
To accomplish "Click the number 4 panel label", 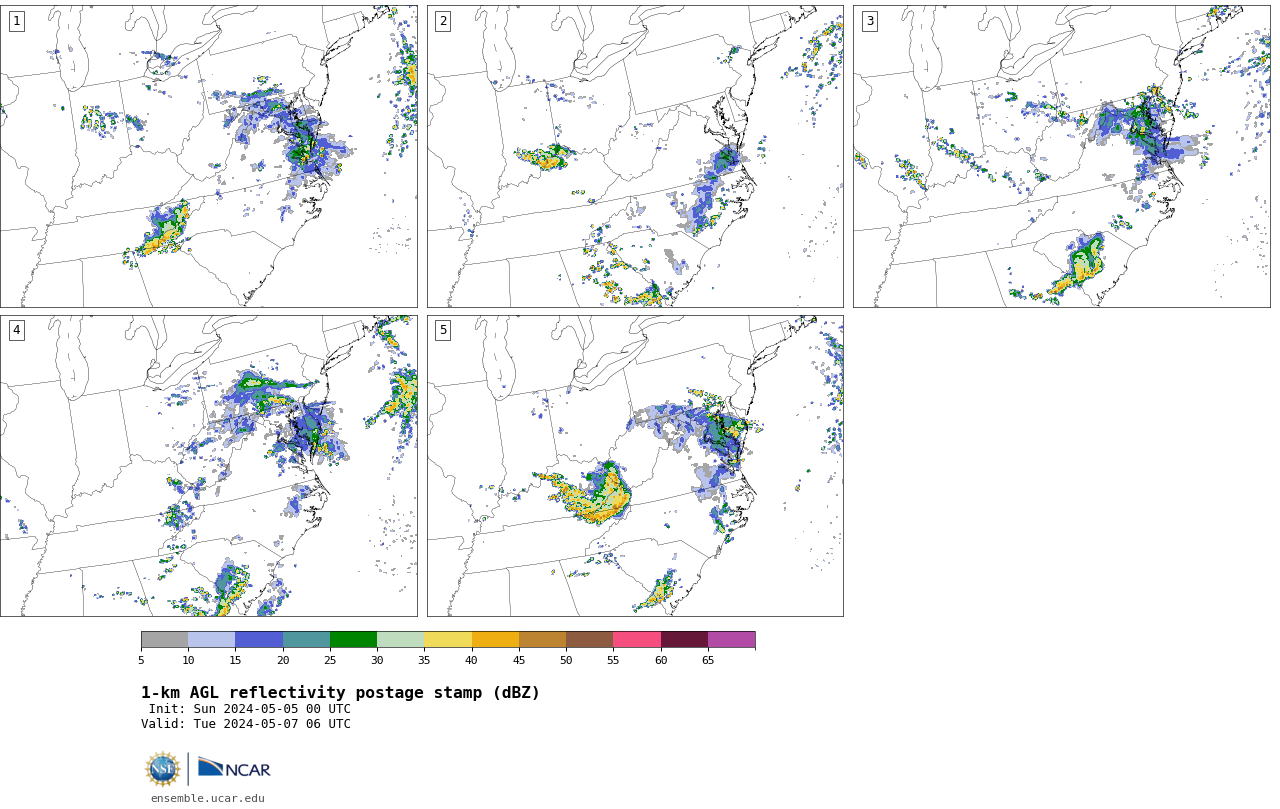I will point(16,330).
